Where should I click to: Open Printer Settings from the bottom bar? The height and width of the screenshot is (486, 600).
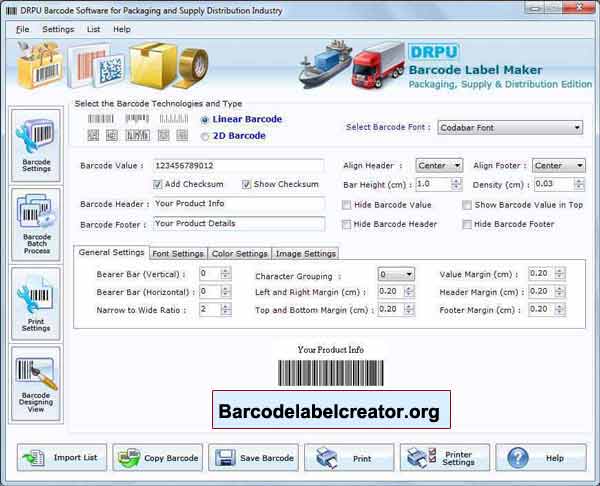click(x=445, y=457)
